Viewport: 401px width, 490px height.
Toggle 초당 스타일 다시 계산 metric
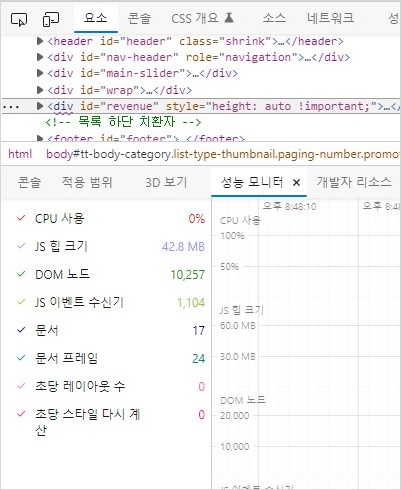[x=21, y=414]
